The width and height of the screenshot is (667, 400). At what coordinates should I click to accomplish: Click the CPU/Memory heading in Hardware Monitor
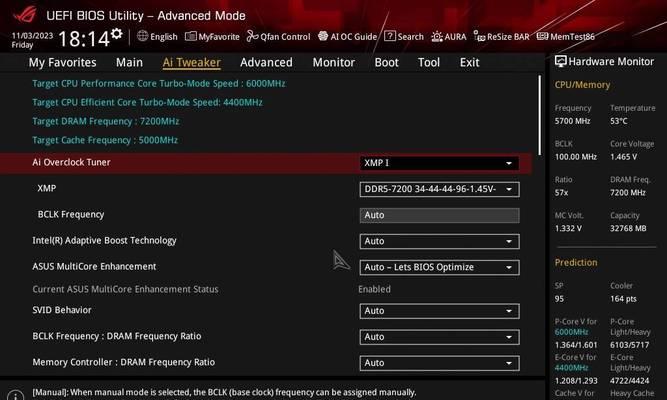pyautogui.click(x=582, y=85)
